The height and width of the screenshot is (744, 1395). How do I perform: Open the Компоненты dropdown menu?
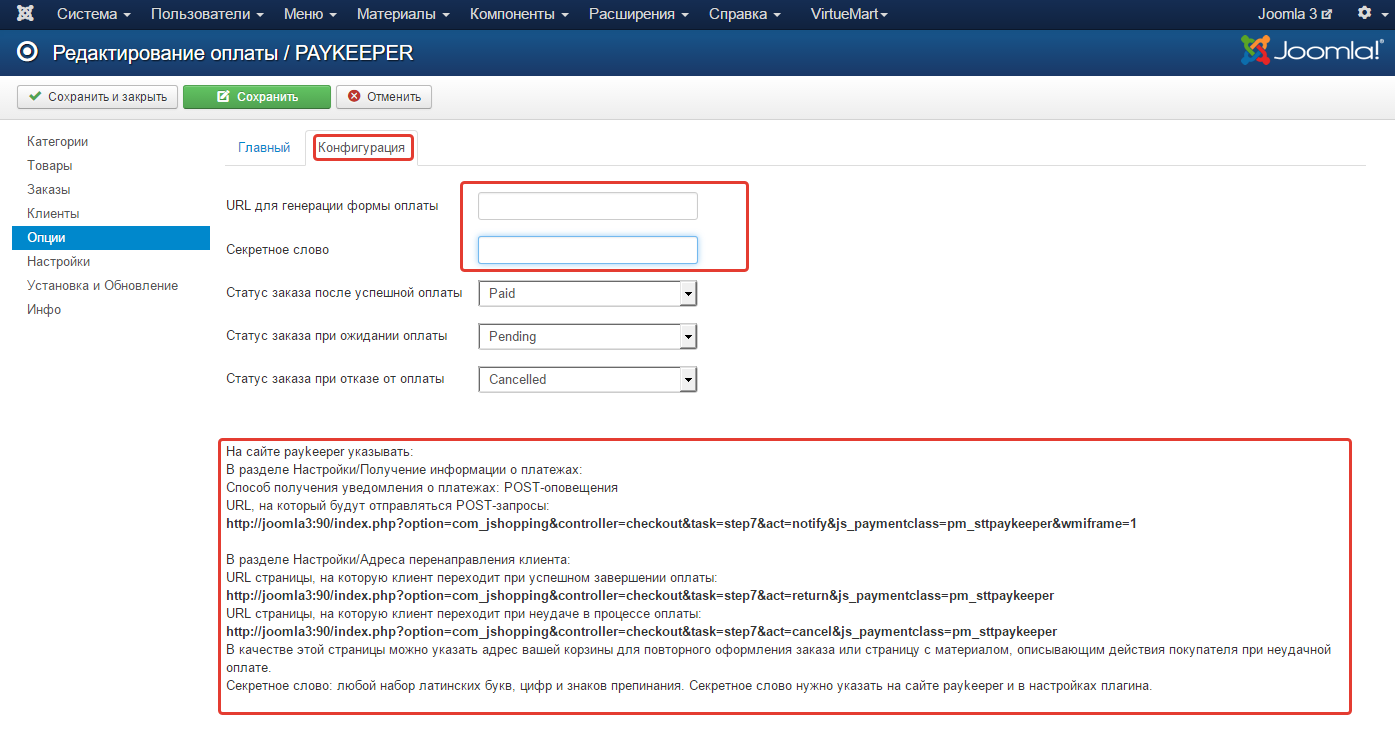coord(519,14)
